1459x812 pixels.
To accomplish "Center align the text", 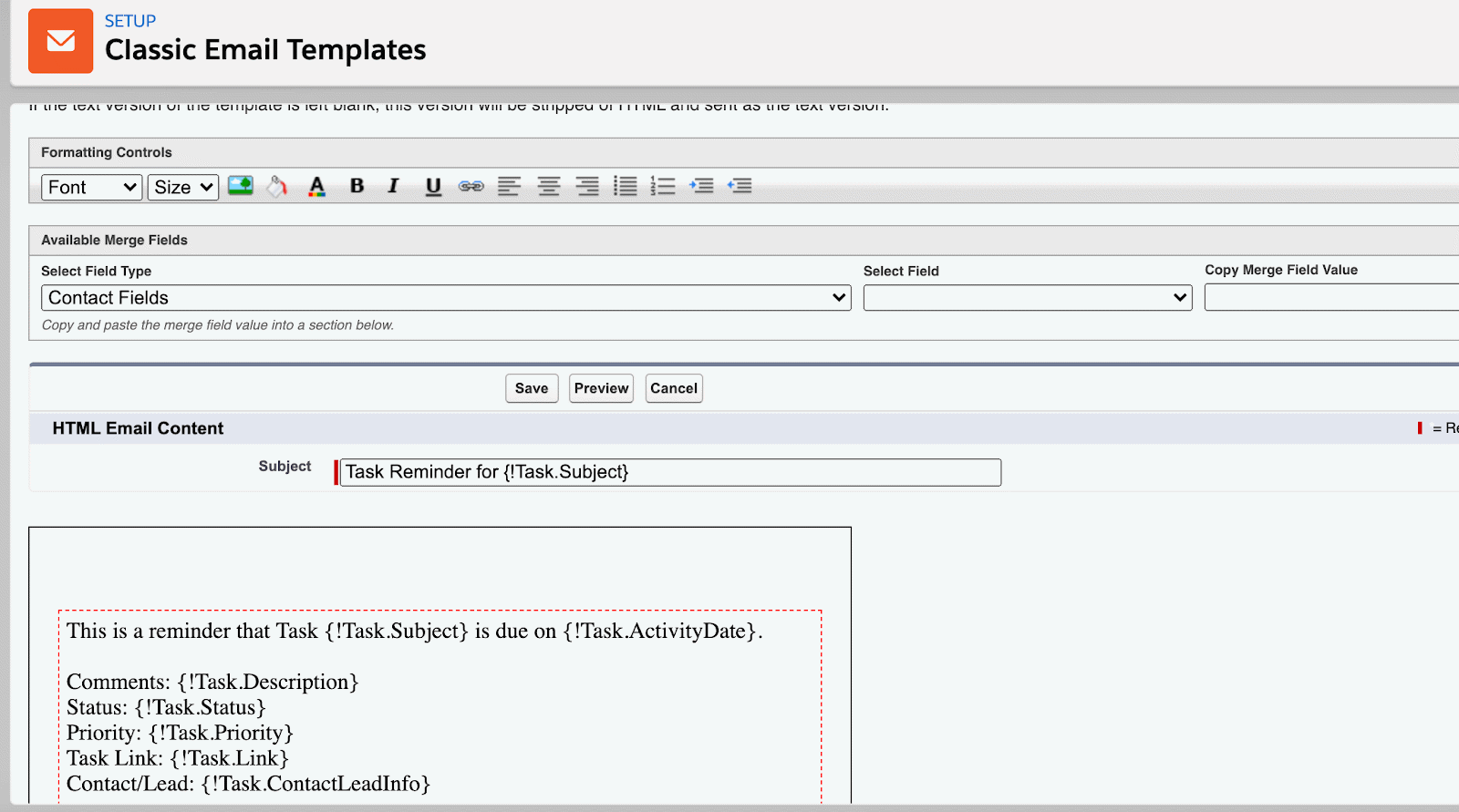I will click(548, 186).
